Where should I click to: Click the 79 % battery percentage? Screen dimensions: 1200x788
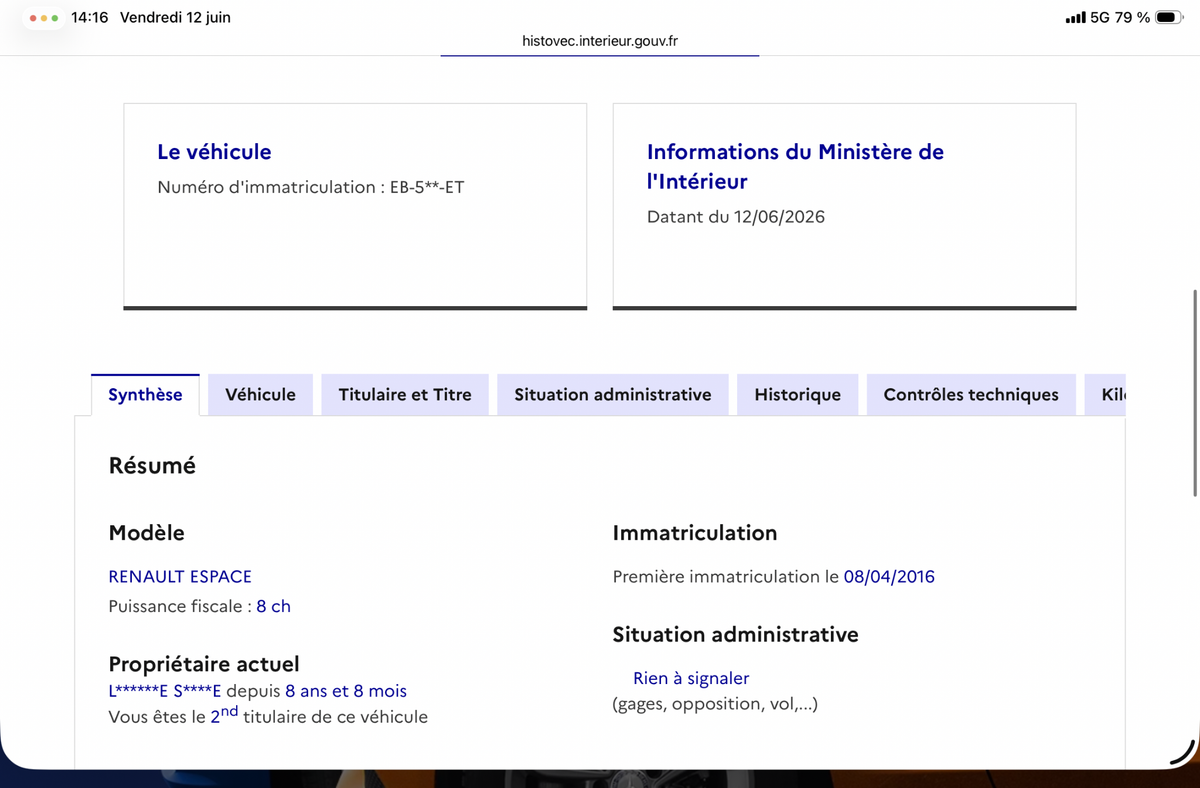tap(1133, 17)
